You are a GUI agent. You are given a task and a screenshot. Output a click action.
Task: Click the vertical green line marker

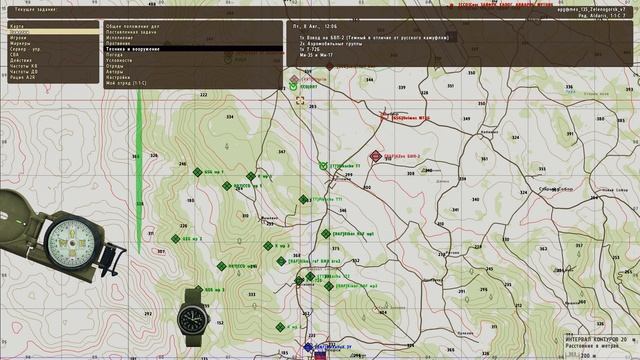point(139,171)
